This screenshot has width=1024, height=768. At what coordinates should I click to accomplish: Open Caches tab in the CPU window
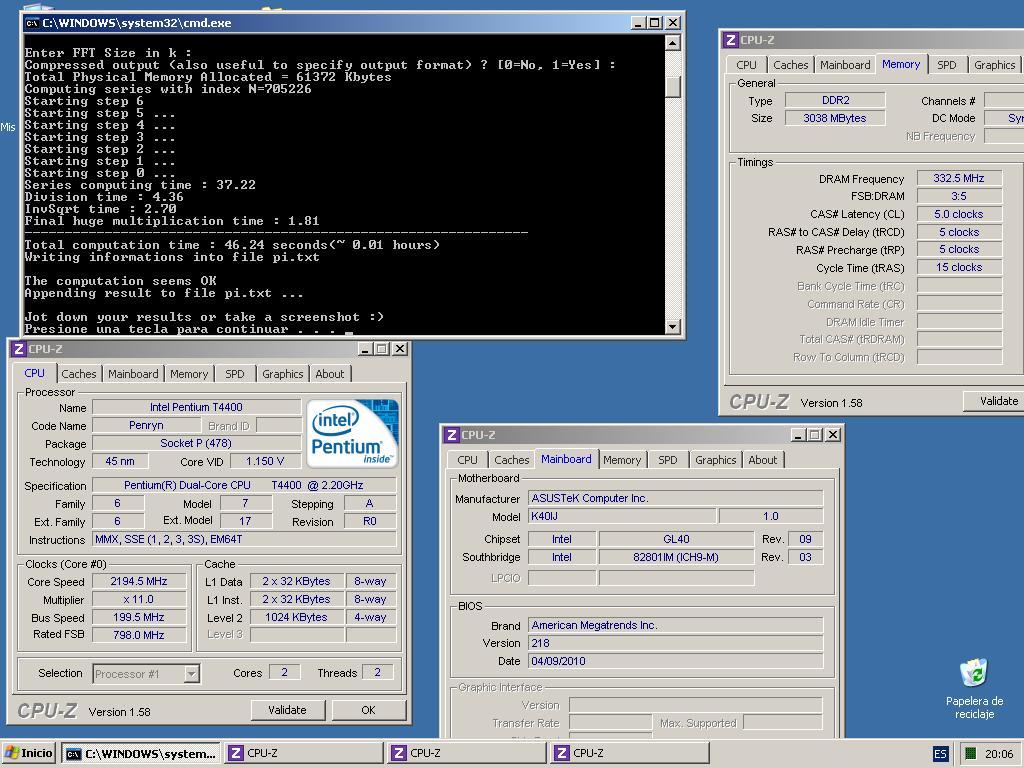point(79,374)
